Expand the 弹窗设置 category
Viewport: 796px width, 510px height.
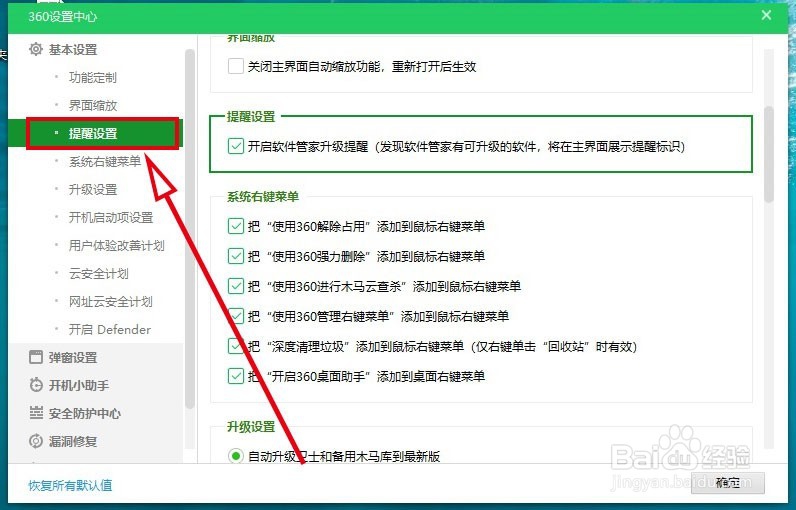73,357
